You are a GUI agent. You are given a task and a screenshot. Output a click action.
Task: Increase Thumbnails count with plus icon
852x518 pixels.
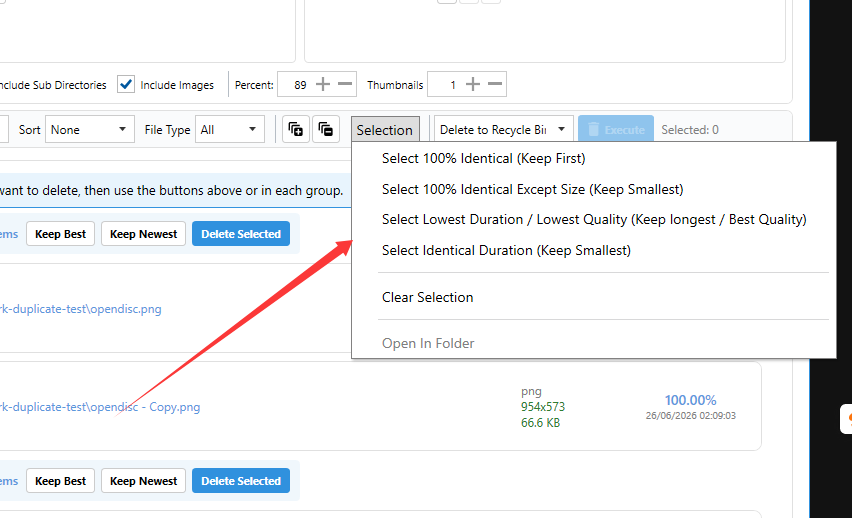click(x=473, y=84)
